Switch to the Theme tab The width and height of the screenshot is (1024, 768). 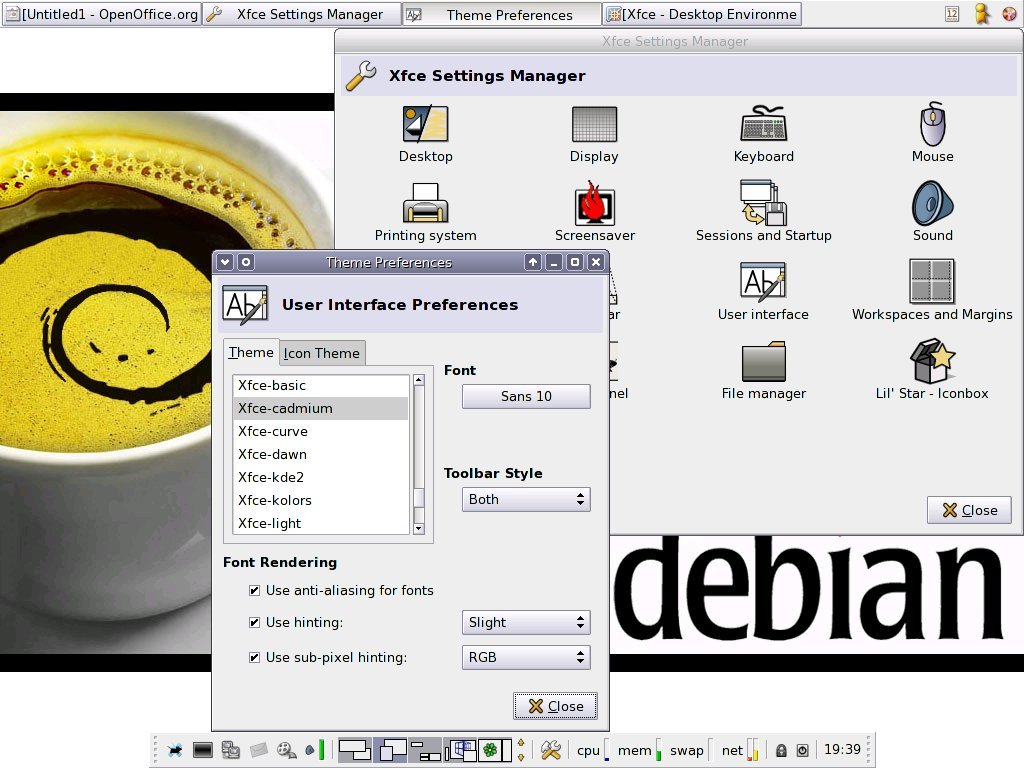251,353
